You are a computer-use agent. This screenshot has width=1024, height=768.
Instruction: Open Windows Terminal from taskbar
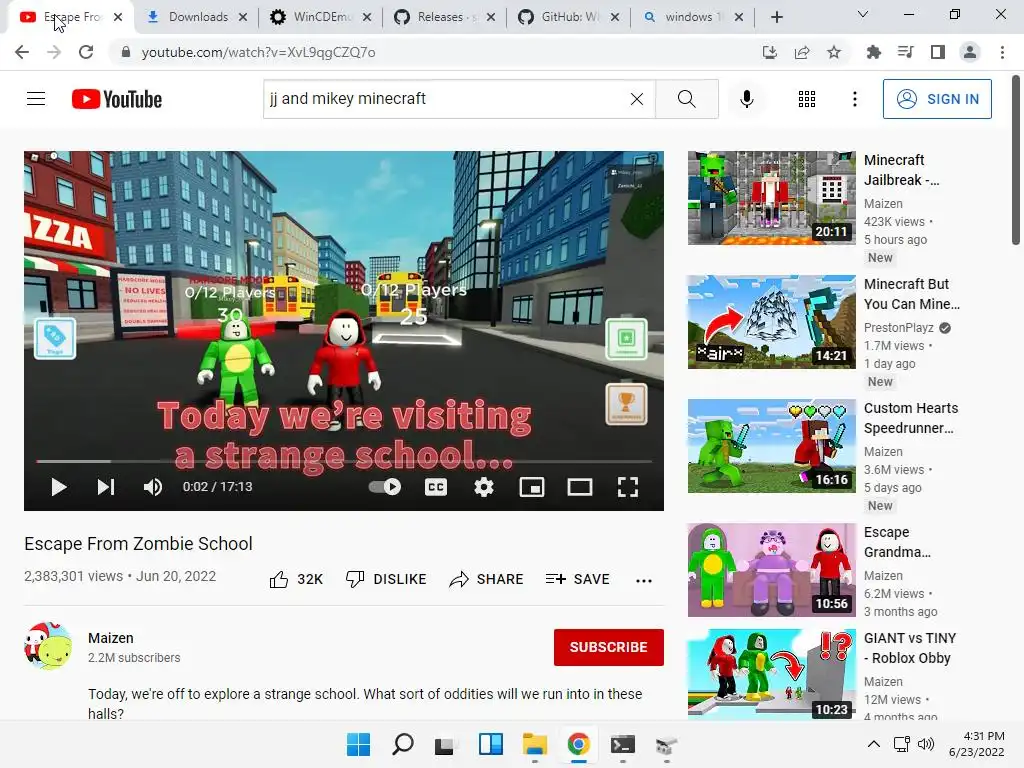(x=622, y=744)
